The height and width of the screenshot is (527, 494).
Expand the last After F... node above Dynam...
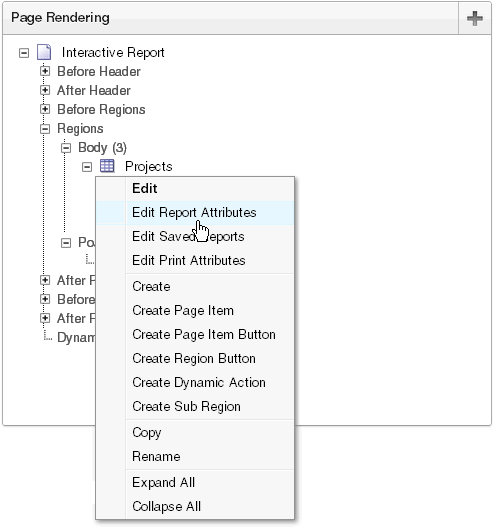[45, 318]
